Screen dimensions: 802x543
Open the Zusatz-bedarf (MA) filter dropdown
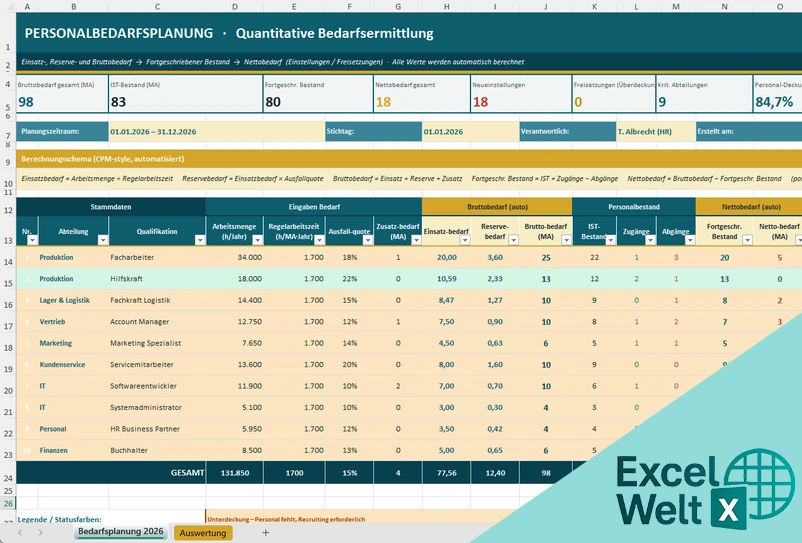[x=416, y=240]
